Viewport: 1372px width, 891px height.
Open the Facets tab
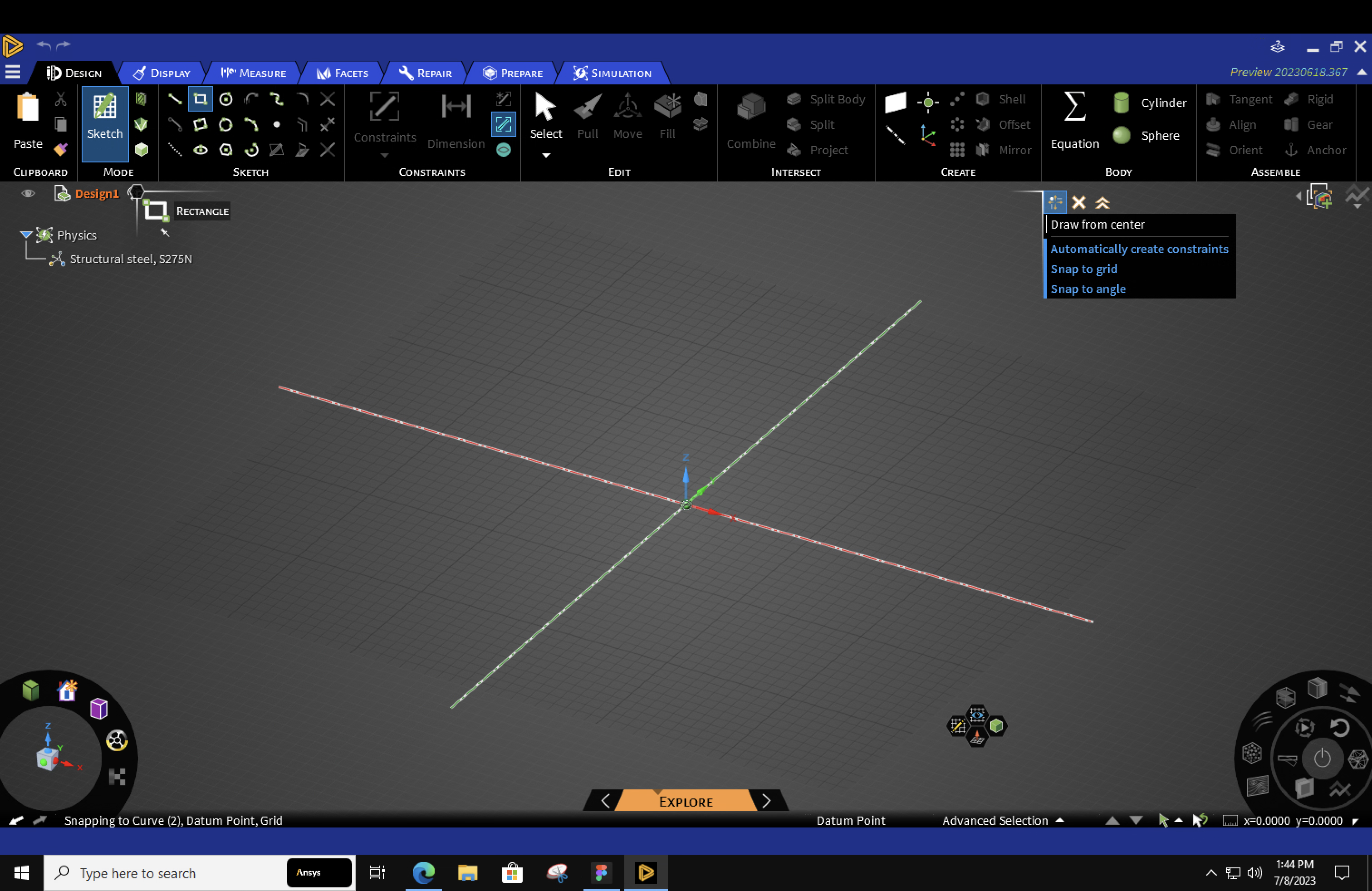tap(343, 73)
